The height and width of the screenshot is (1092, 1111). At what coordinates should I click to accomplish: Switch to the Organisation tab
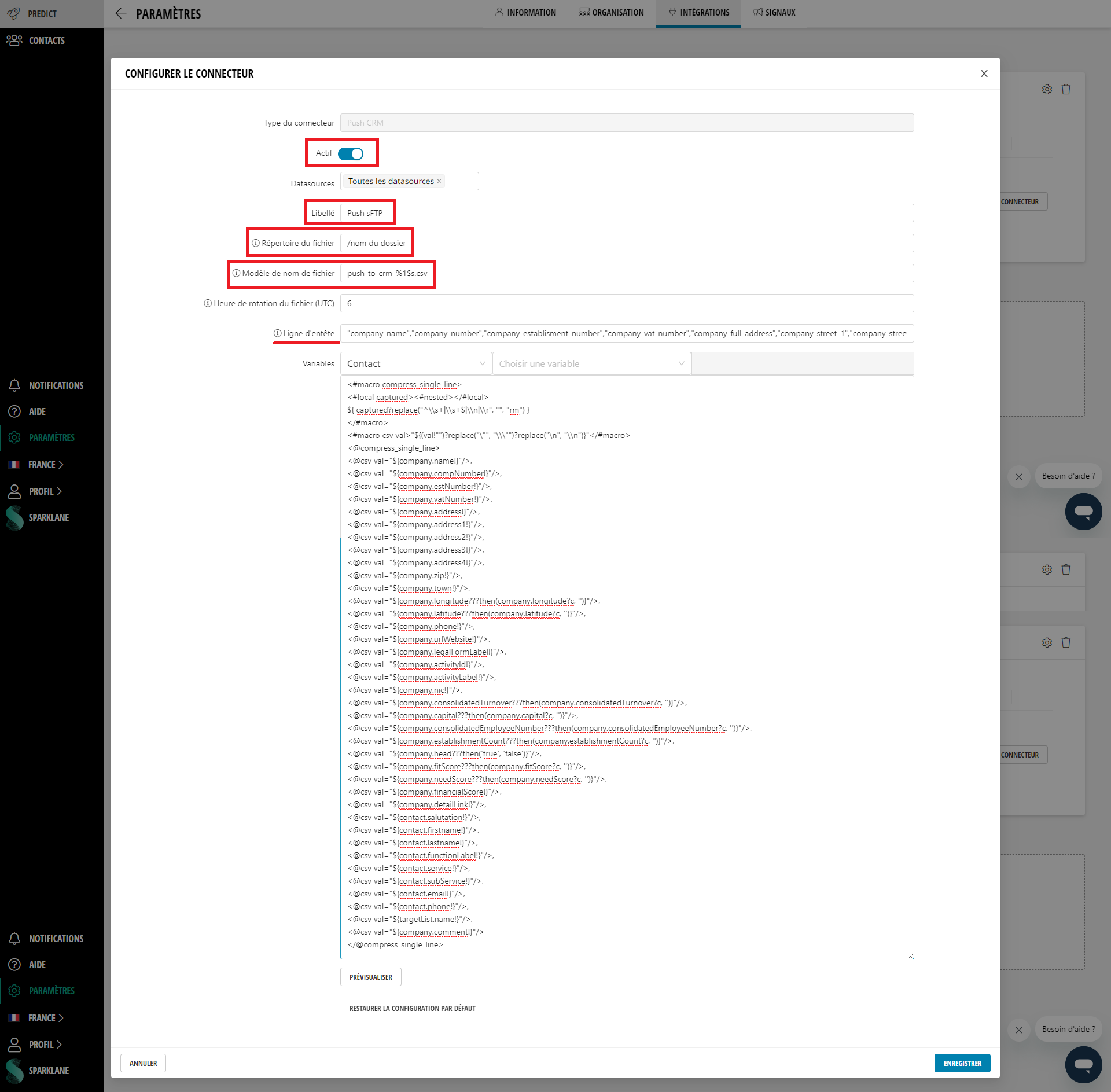611,12
